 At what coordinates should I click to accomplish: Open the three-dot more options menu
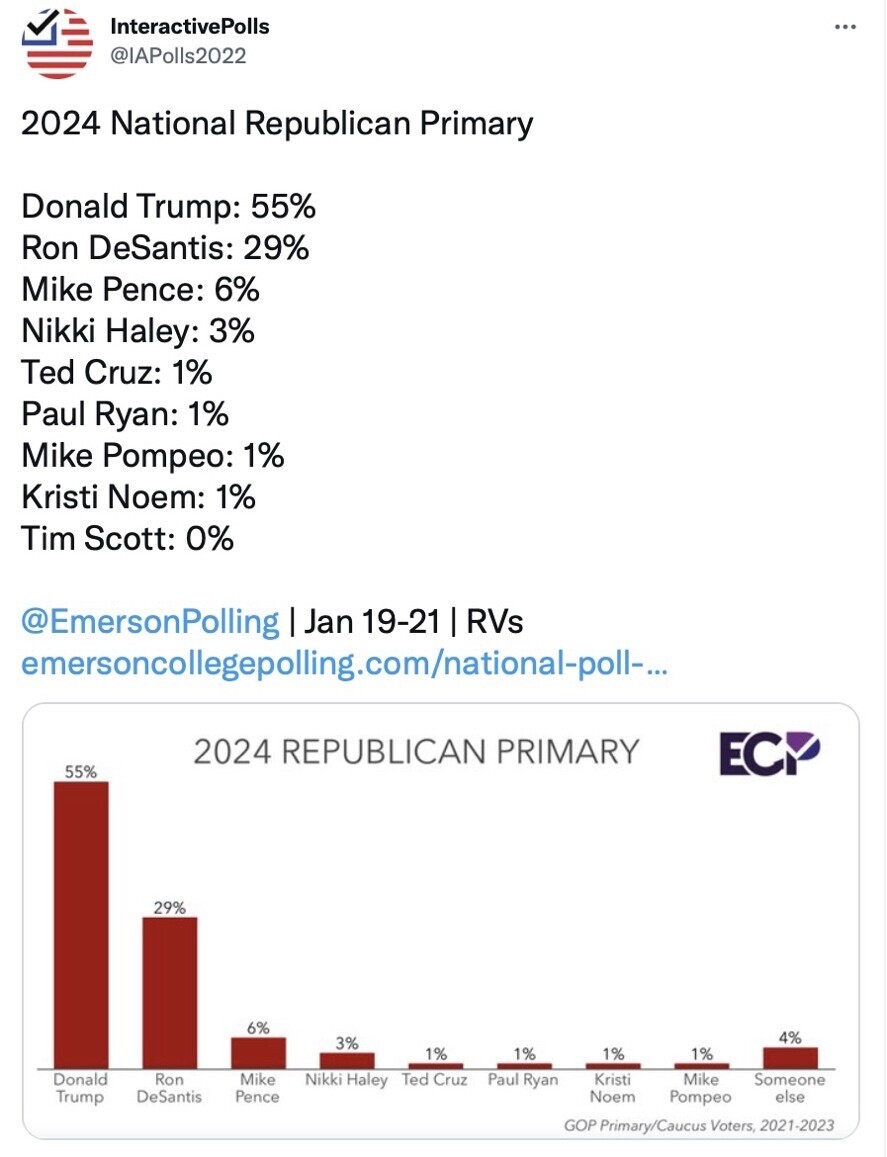click(x=845, y=27)
